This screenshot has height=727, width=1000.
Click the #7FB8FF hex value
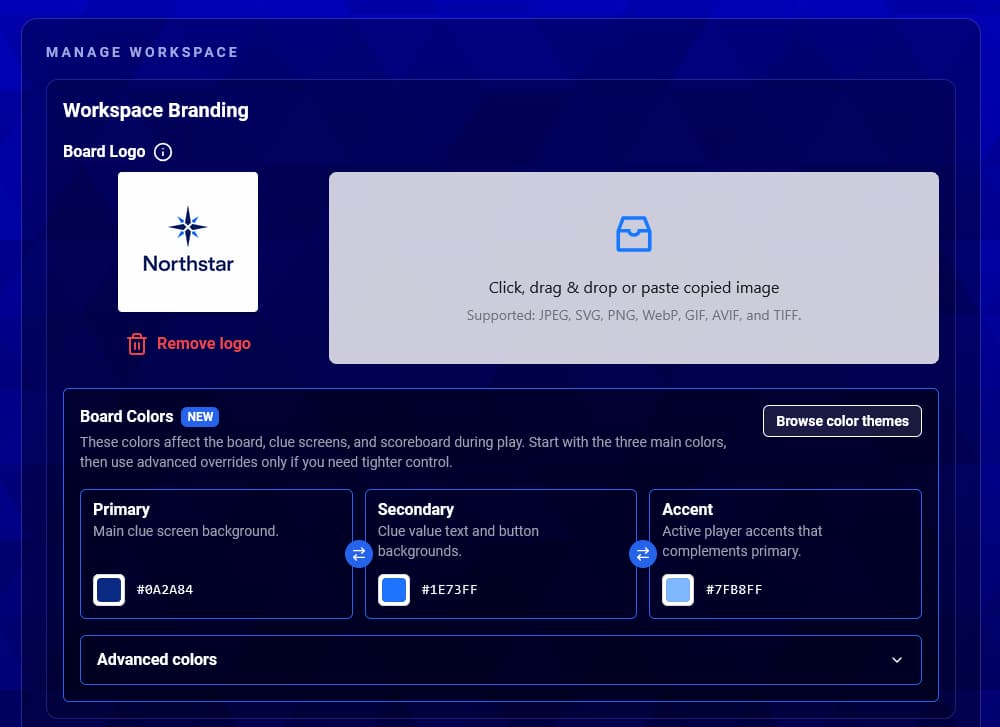pyautogui.click(x=733, y=589)
